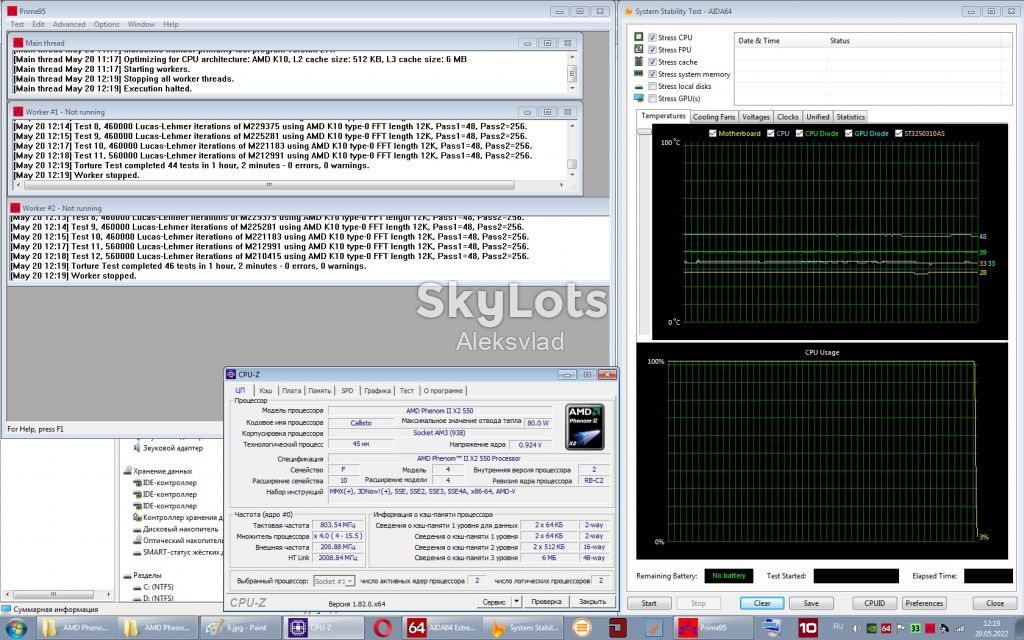Uncheck Stress cache checkbox
The image size is (1024, 640).
point(652,61)
